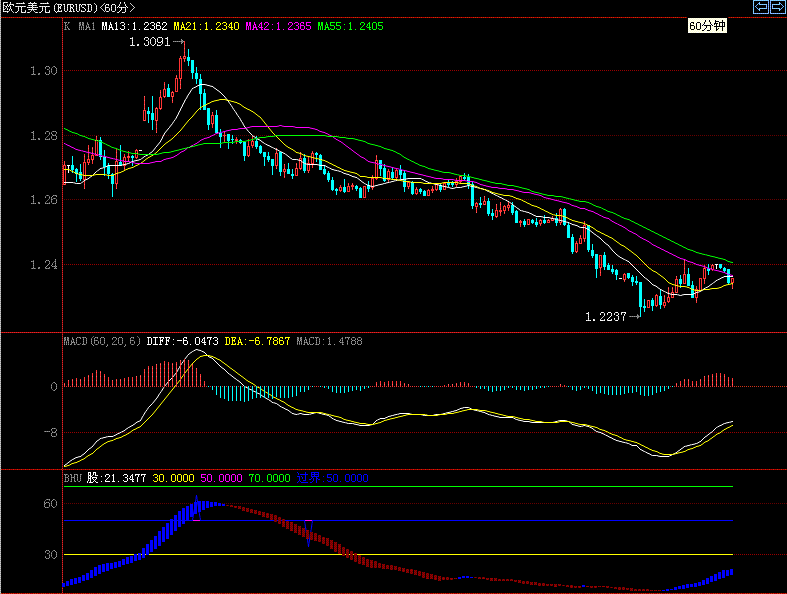Select the green 70.0000 level label
Viewport: 787px width, 594px height.
268,478
